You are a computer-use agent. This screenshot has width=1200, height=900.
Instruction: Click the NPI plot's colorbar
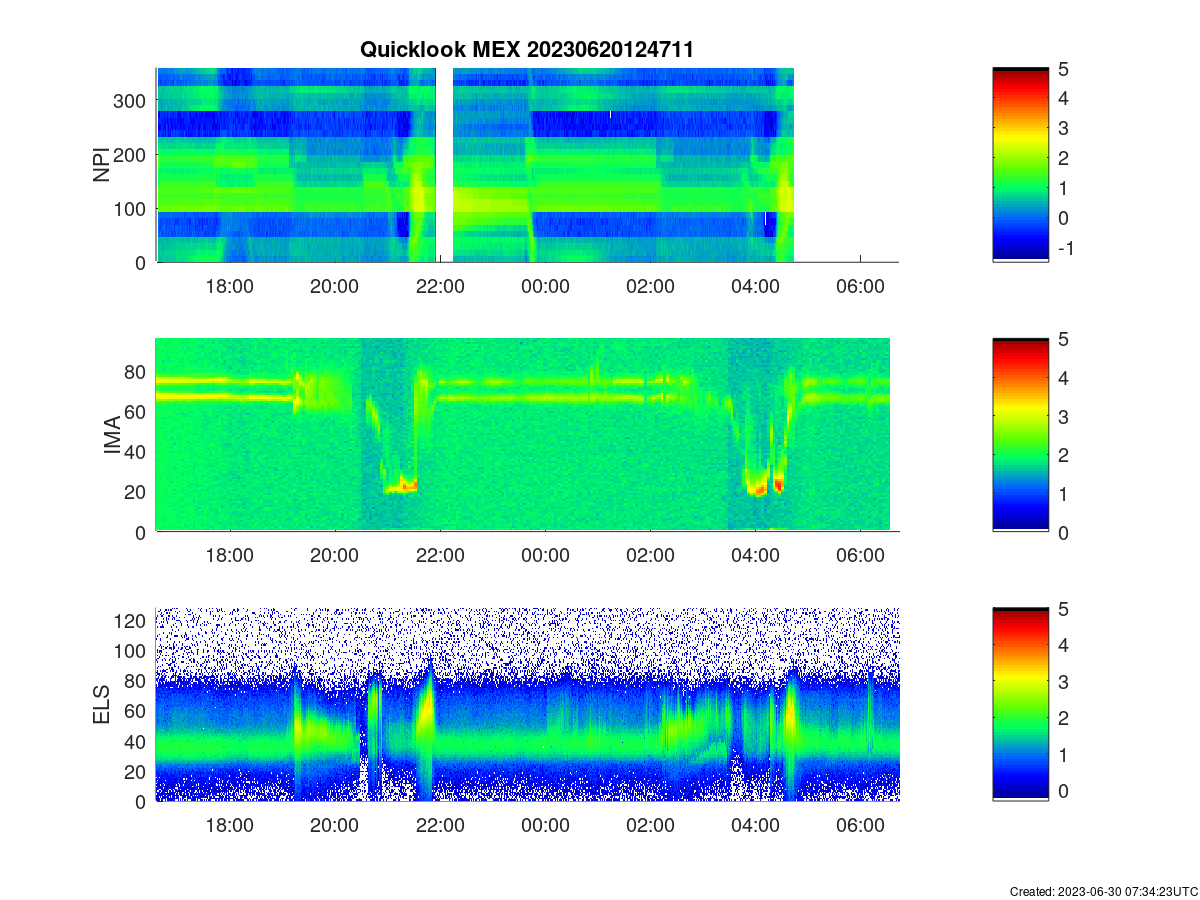1020,165
